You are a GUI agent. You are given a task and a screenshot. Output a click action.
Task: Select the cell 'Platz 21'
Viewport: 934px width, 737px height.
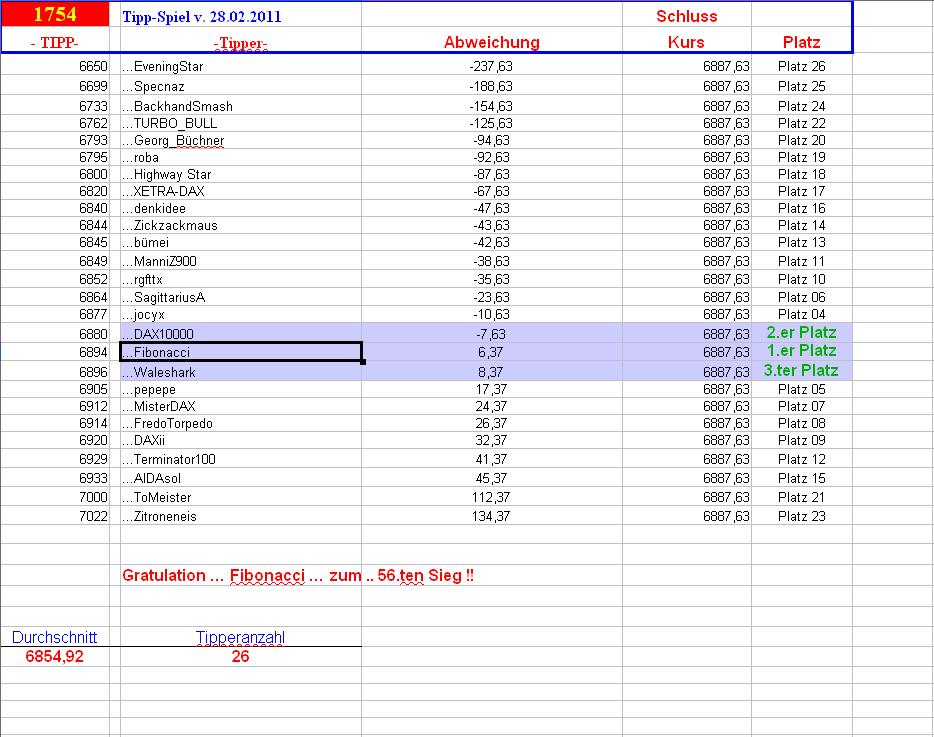tap(801, 497)
